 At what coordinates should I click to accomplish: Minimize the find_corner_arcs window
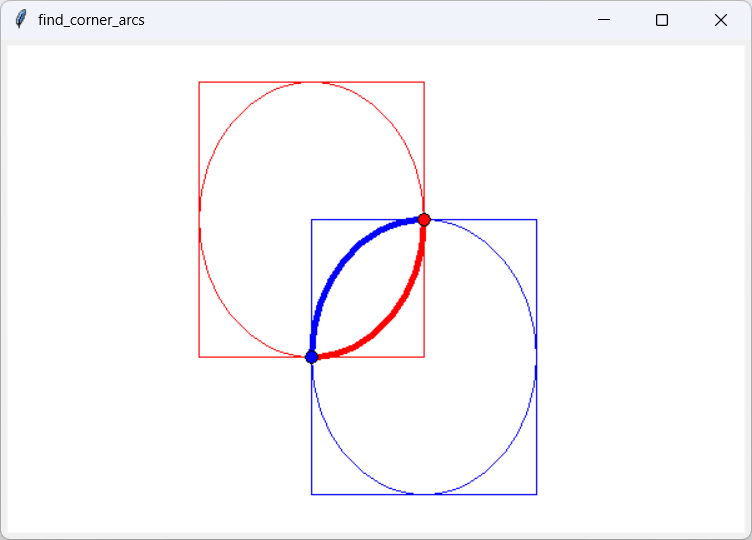[603, 20]
